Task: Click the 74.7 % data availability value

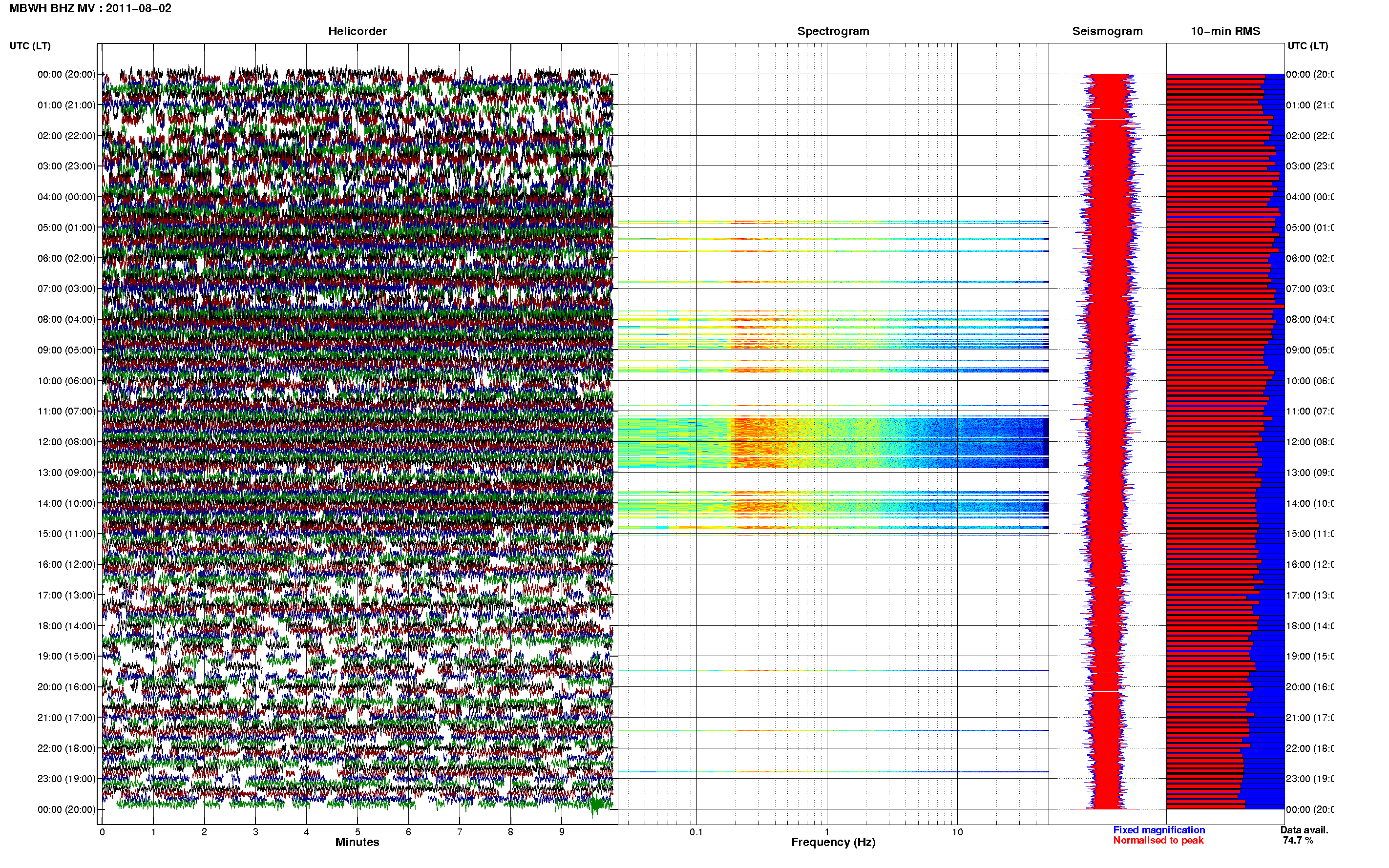Action: click(1298, 841)
